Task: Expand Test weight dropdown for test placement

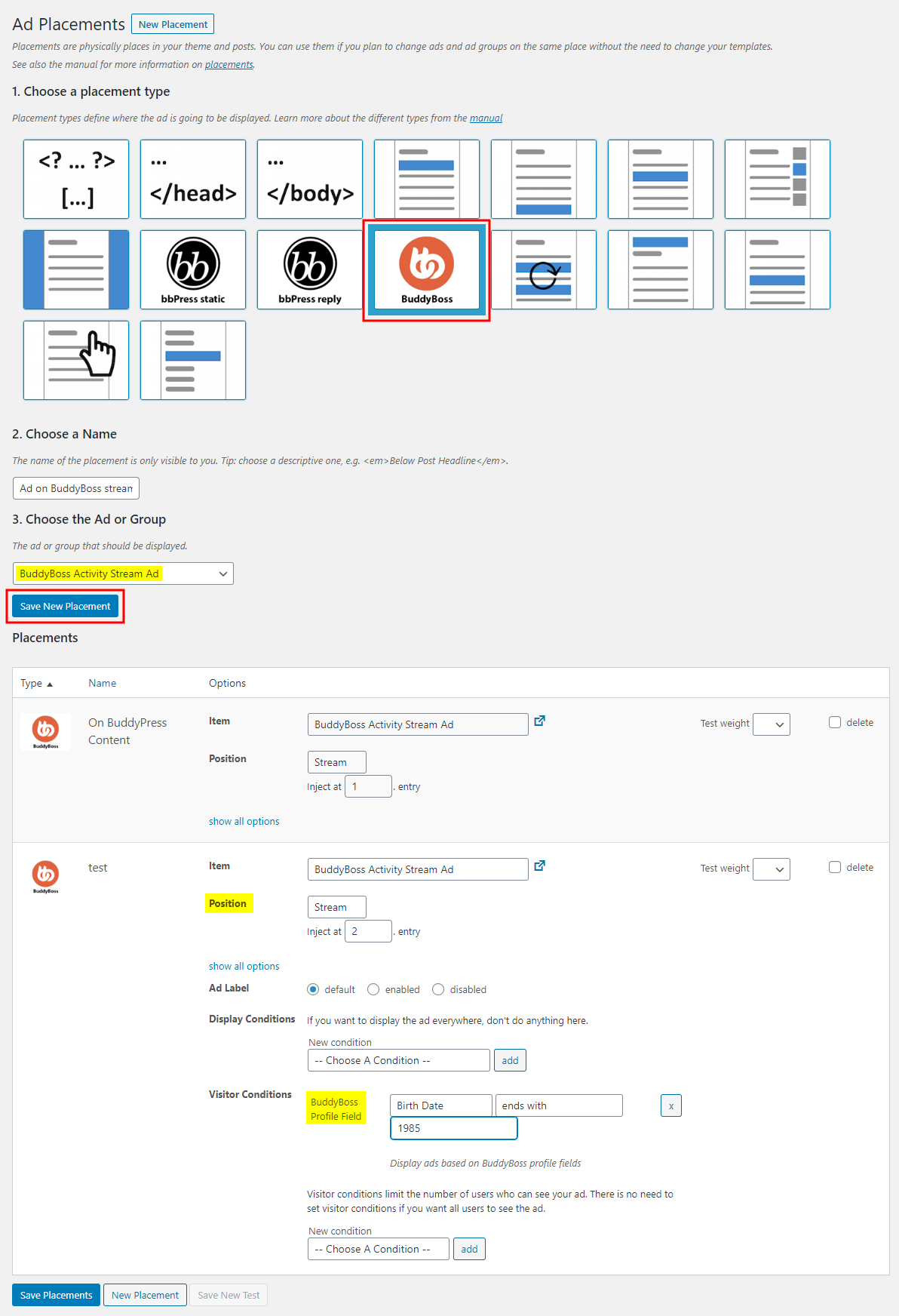Action: coord(772,869)
